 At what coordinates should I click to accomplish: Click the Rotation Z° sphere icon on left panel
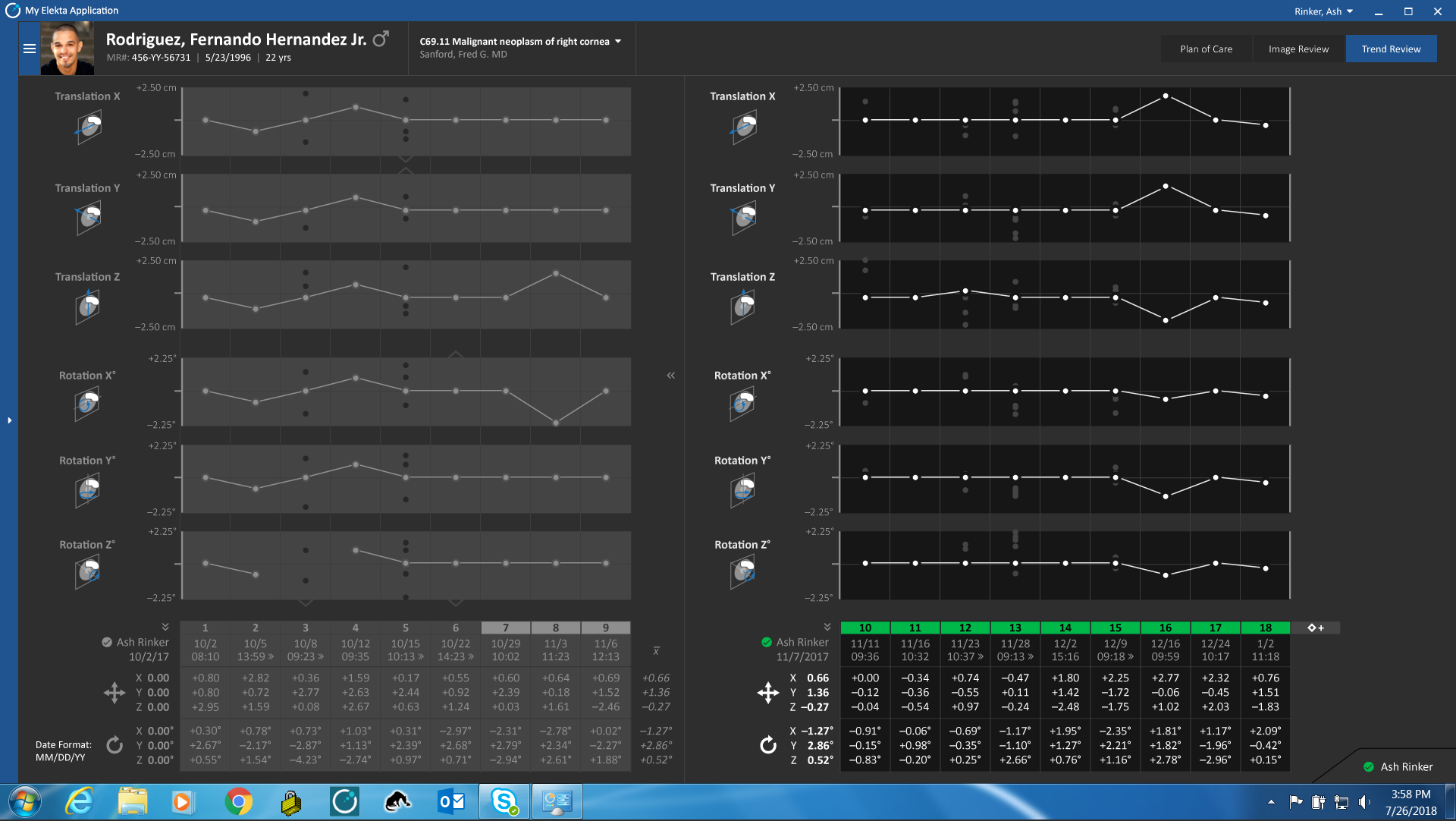pos(89,573)
